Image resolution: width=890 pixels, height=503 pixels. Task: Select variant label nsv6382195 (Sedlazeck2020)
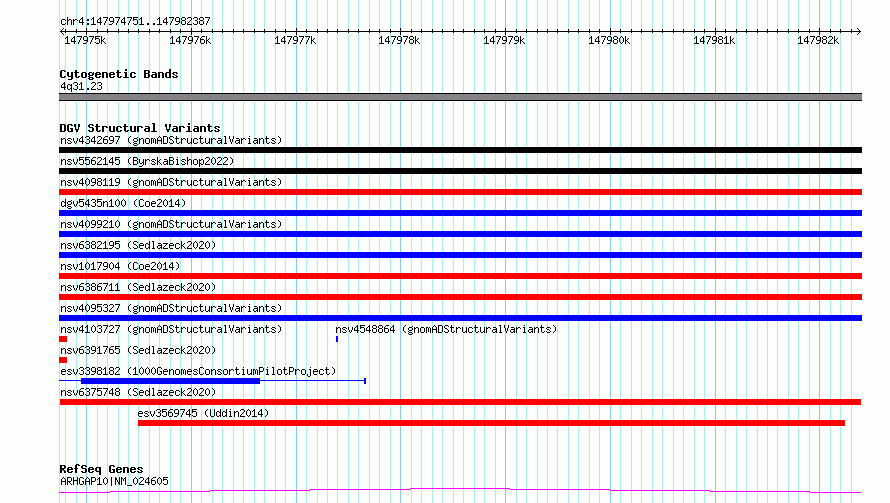click(138, 245)
